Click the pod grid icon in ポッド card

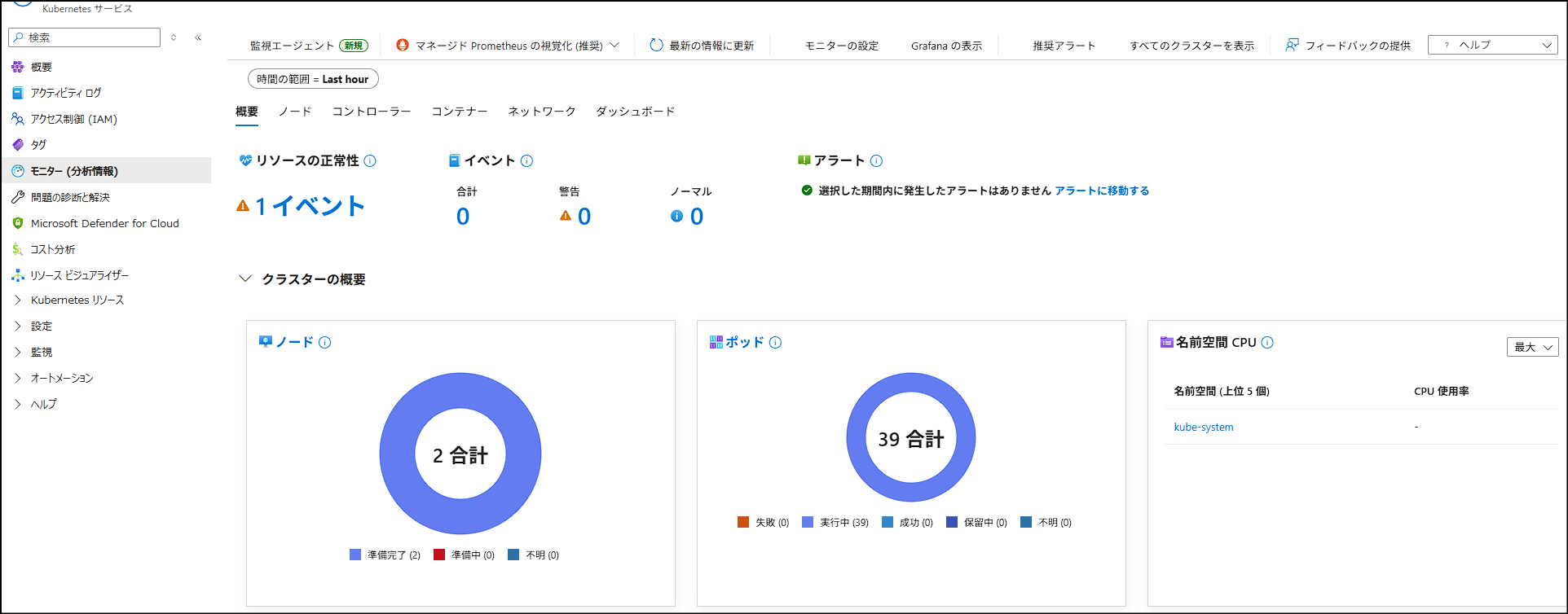716,342
